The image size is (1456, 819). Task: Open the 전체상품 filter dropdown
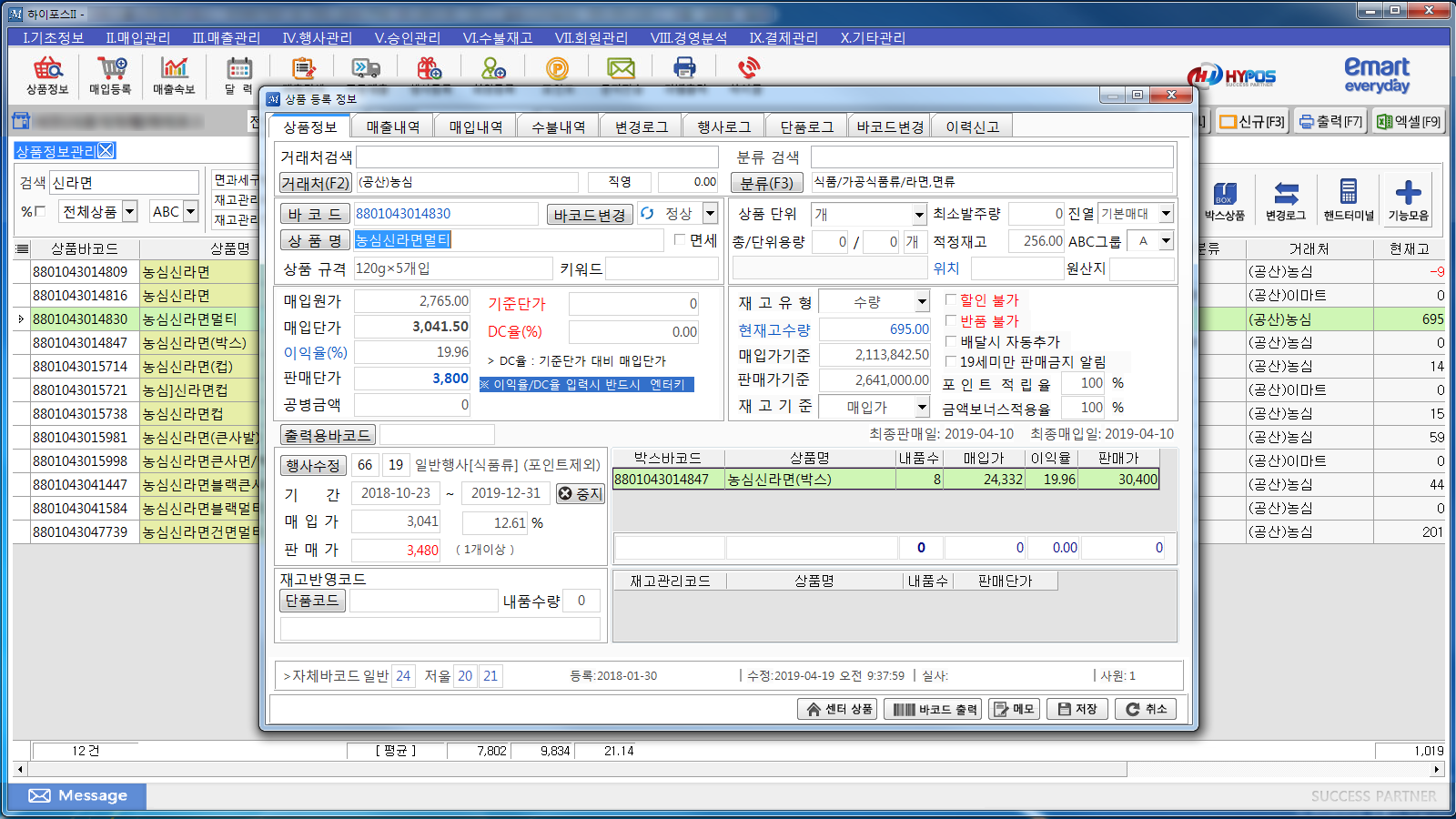tap(130, 211)
